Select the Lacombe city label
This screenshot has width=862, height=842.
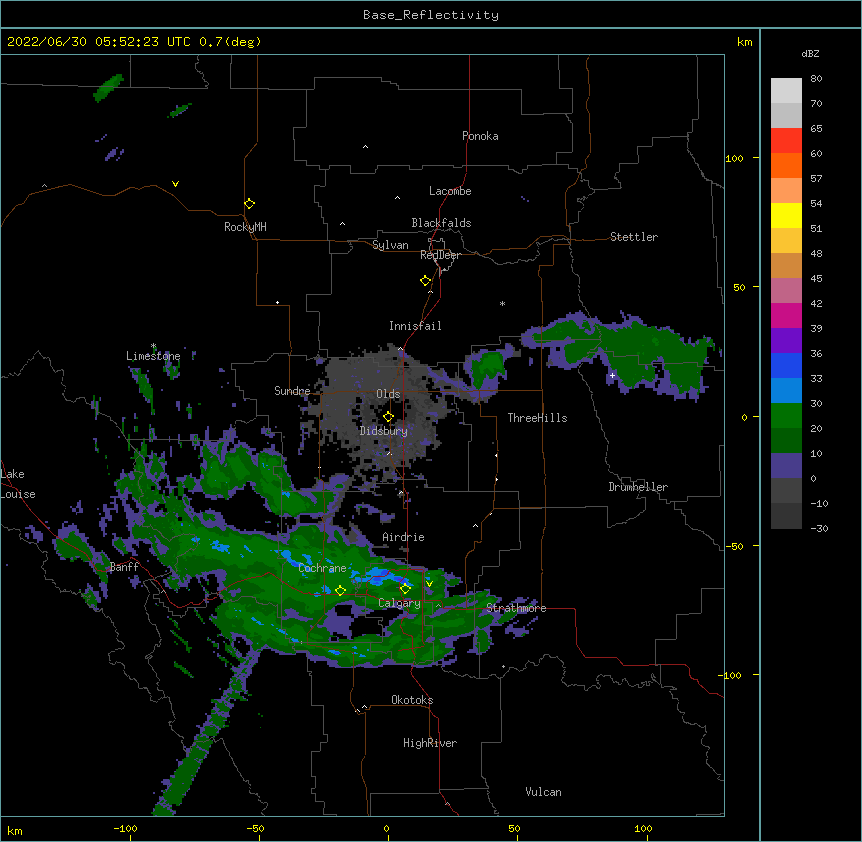tap(450, 191)
